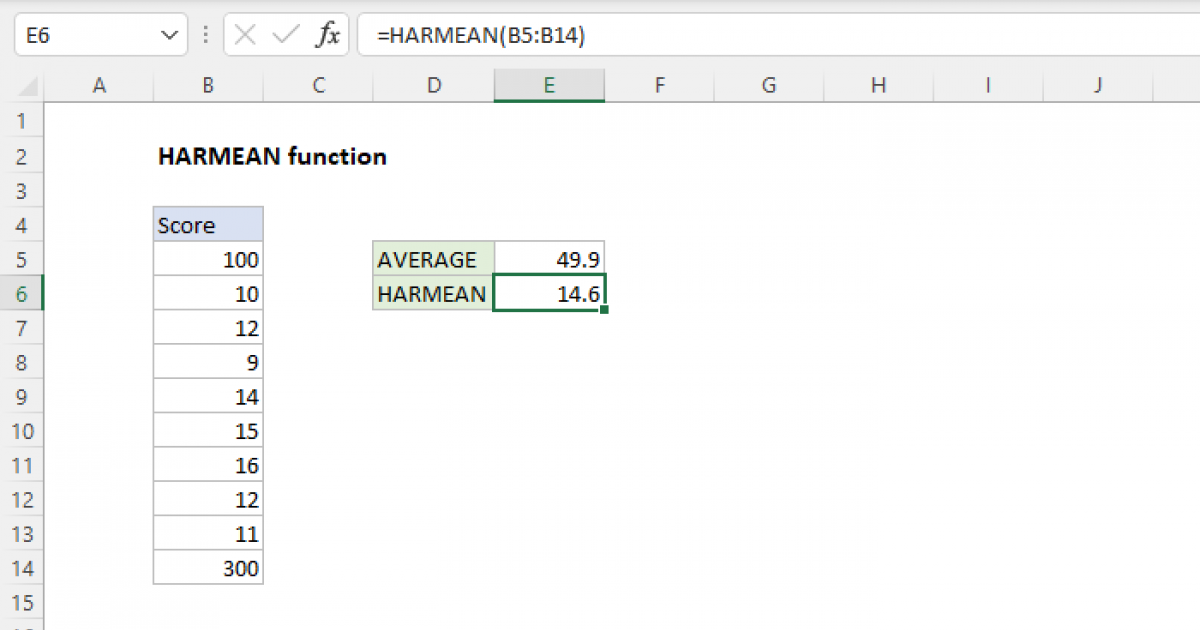Image resolution: width=1200 pixels, height=630 pixels.
Task: Select the cell containing AVERAGE label
Action: click(x=426, y=259)
